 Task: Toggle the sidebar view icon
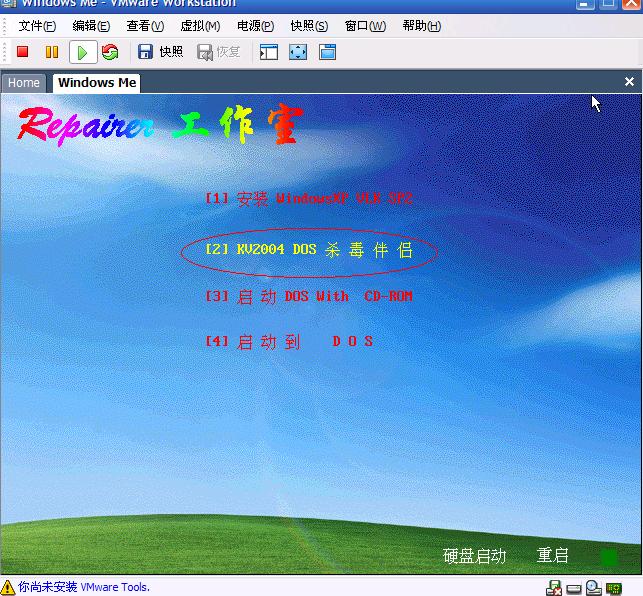pyautogui.click(x=268, y=52)
